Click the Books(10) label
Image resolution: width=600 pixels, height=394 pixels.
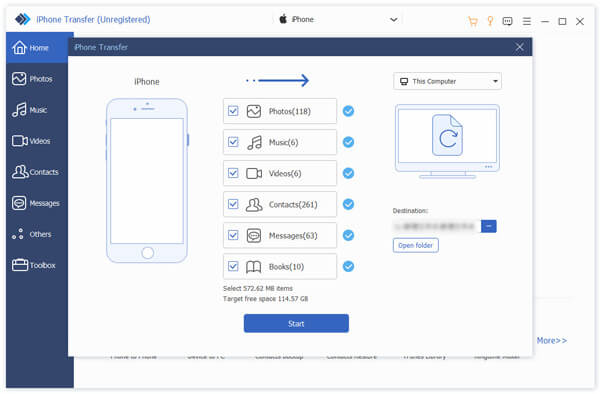pyautogui.click(x=286, y=267)
